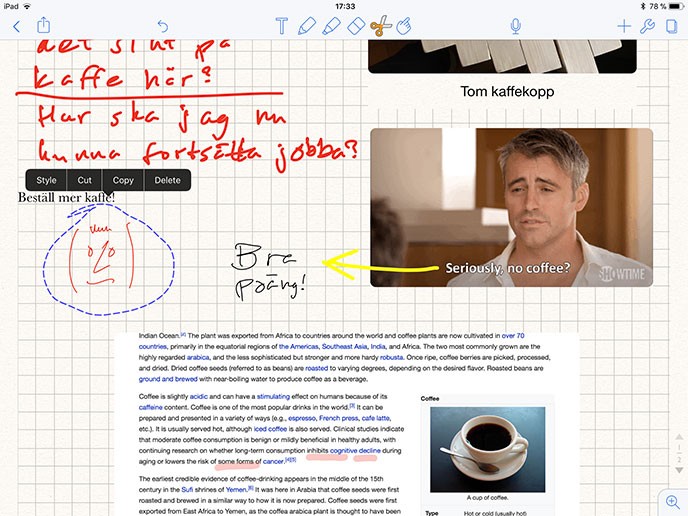Tap the 'French press' link
Viewport: 688px width, 516px height.
[338, 418]
